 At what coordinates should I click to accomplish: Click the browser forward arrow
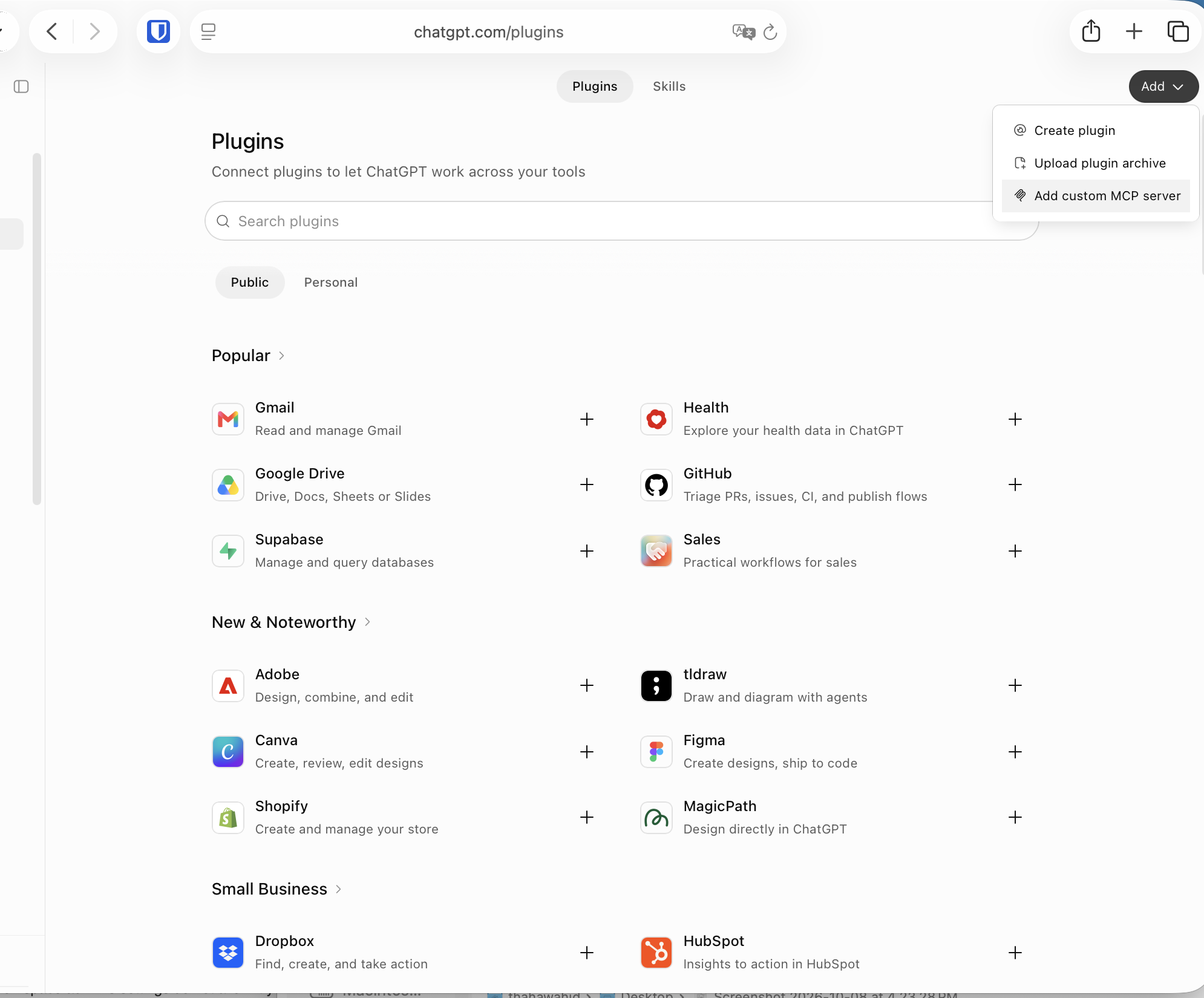(94, 31)
